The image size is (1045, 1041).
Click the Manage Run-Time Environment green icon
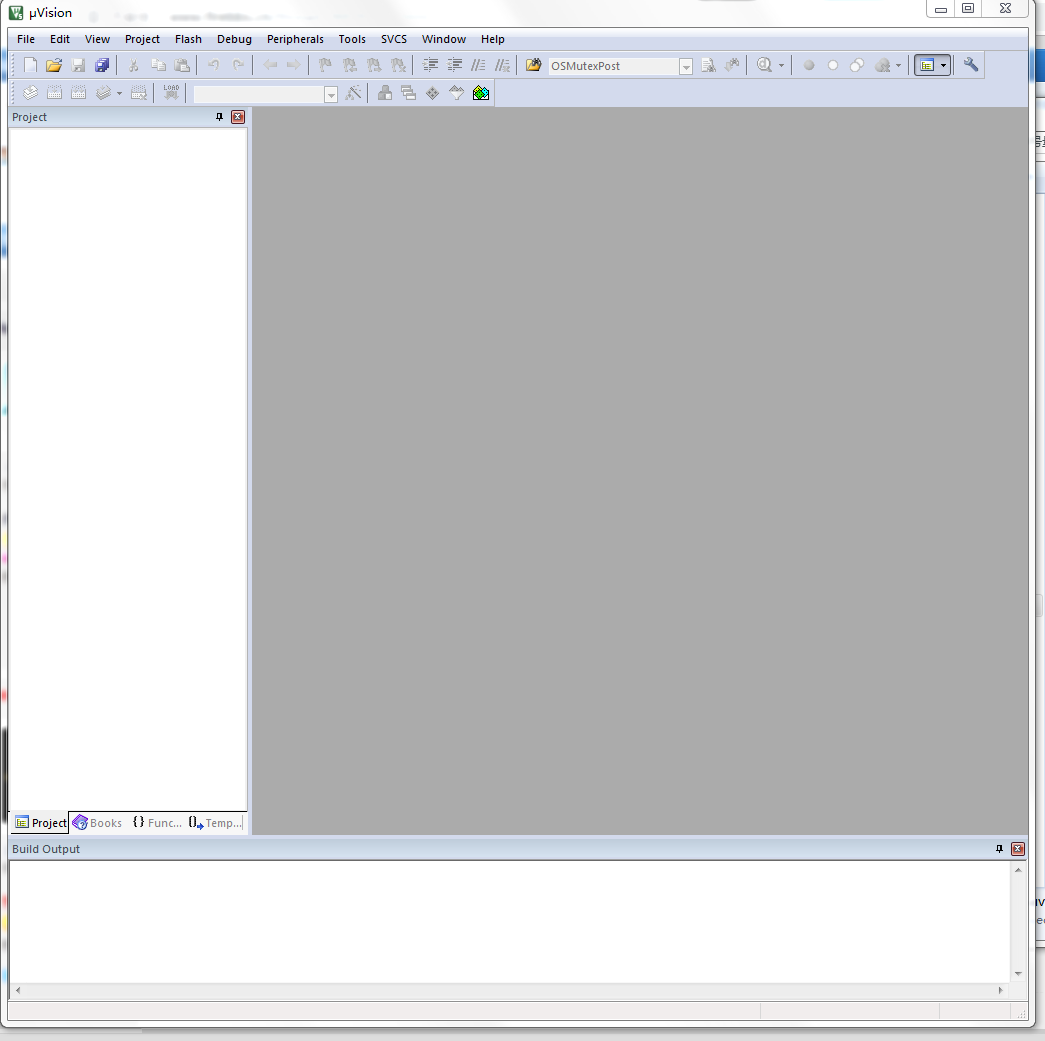[481, 93]
